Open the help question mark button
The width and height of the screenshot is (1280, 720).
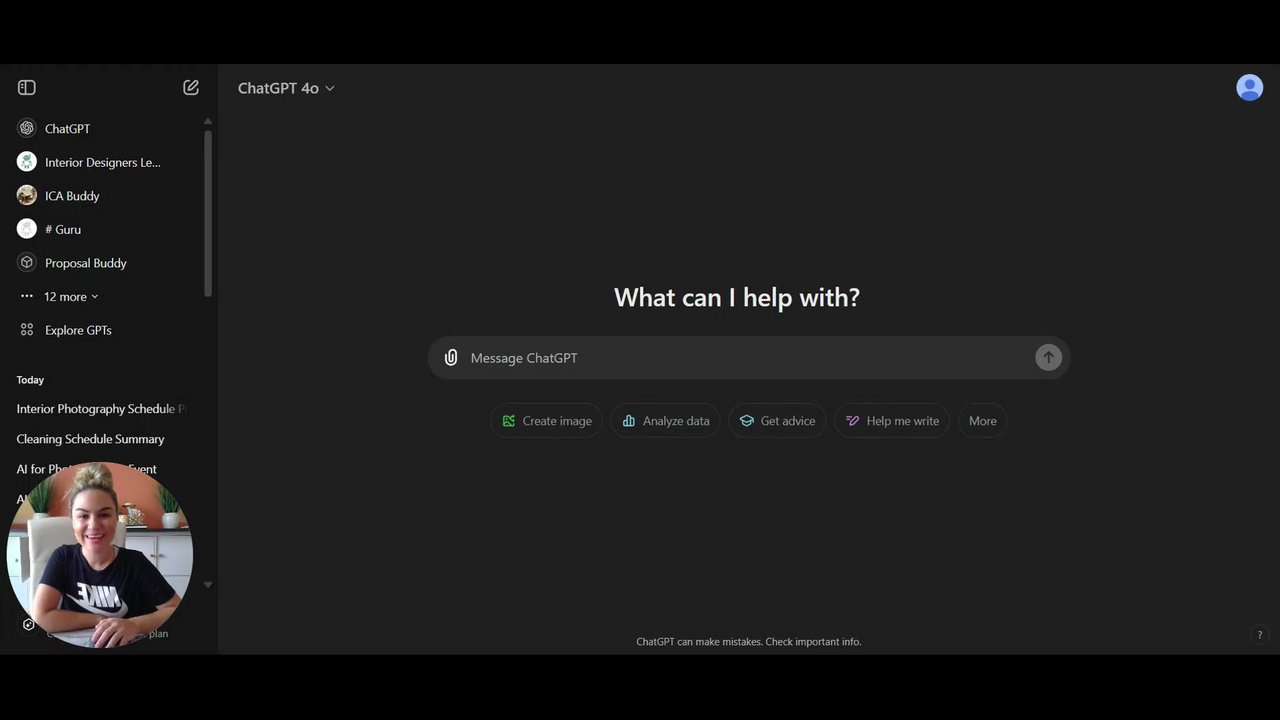click(x=1260, y=635)
